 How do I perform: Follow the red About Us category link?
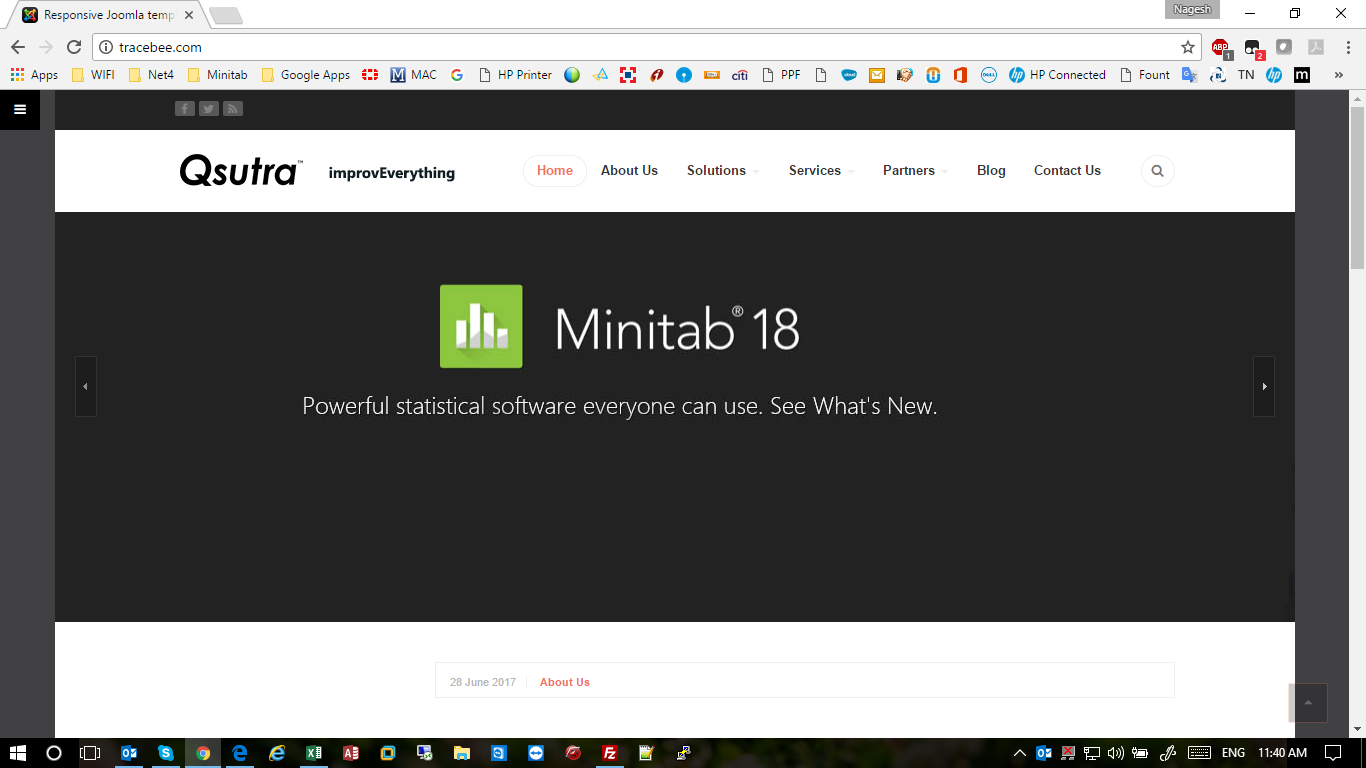pos(565,682)
